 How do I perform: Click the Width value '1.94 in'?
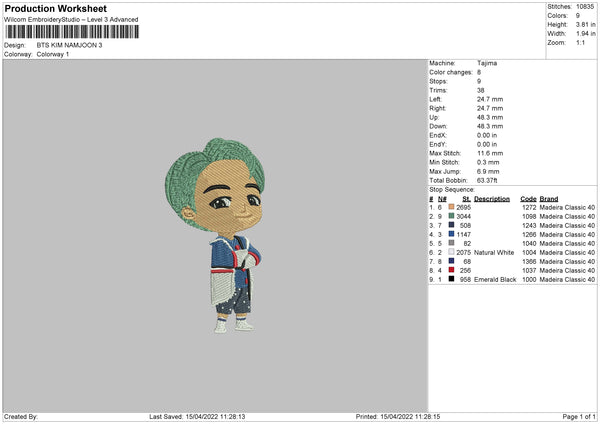[585, 34]
